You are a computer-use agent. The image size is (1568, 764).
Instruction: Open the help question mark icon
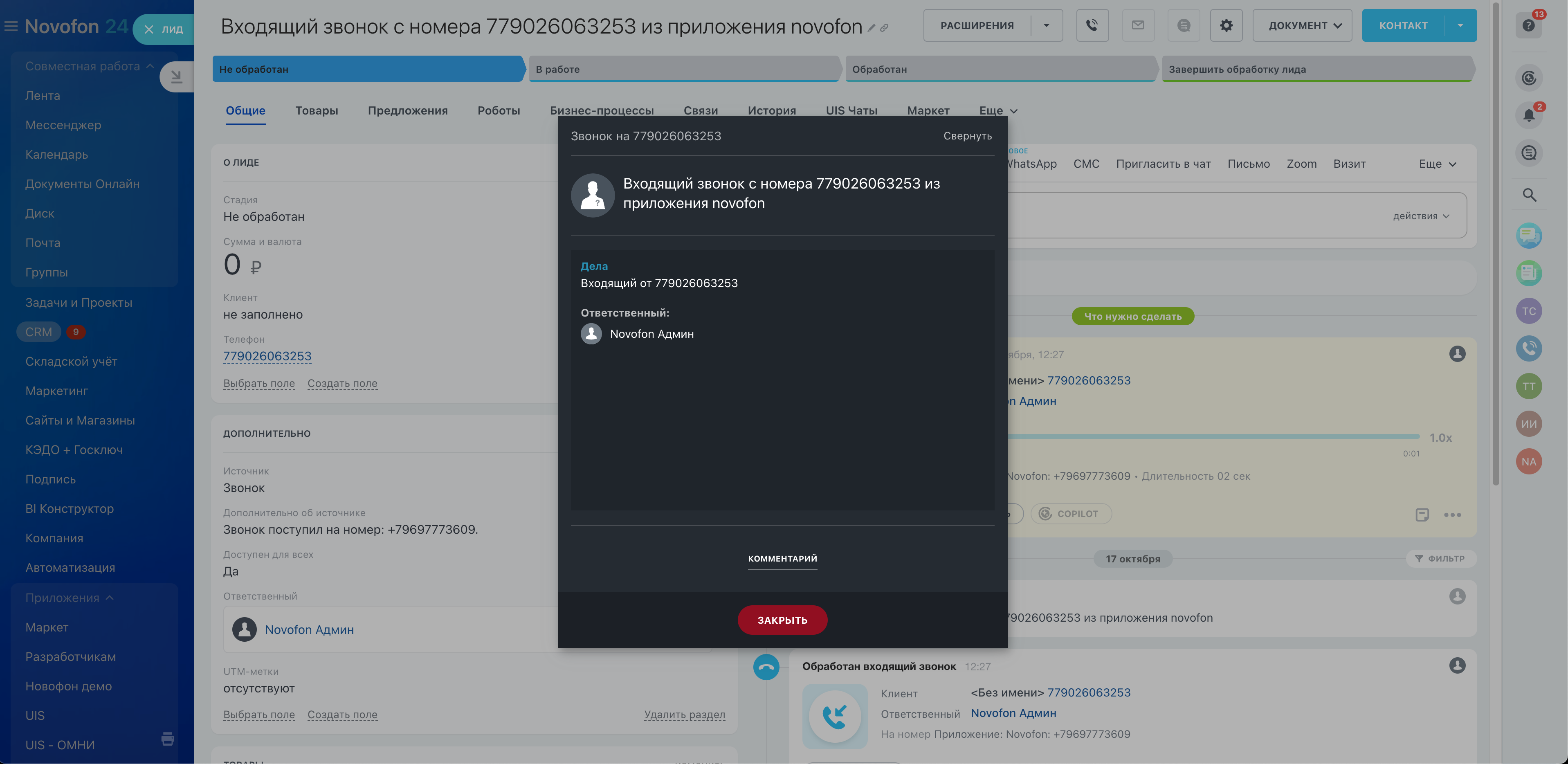tap(1528, 26)
